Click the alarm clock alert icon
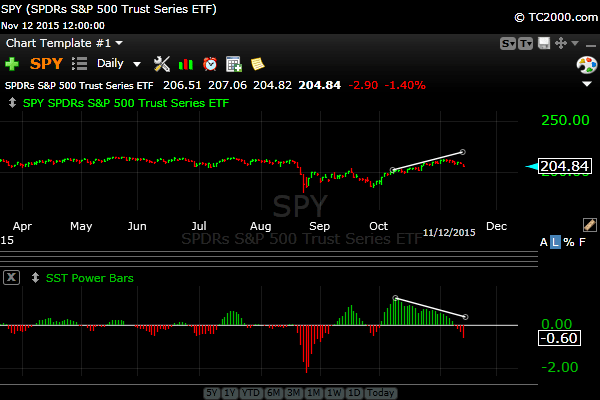The height and width of the screenshot is (400, 600). click(x=210, y=64)
